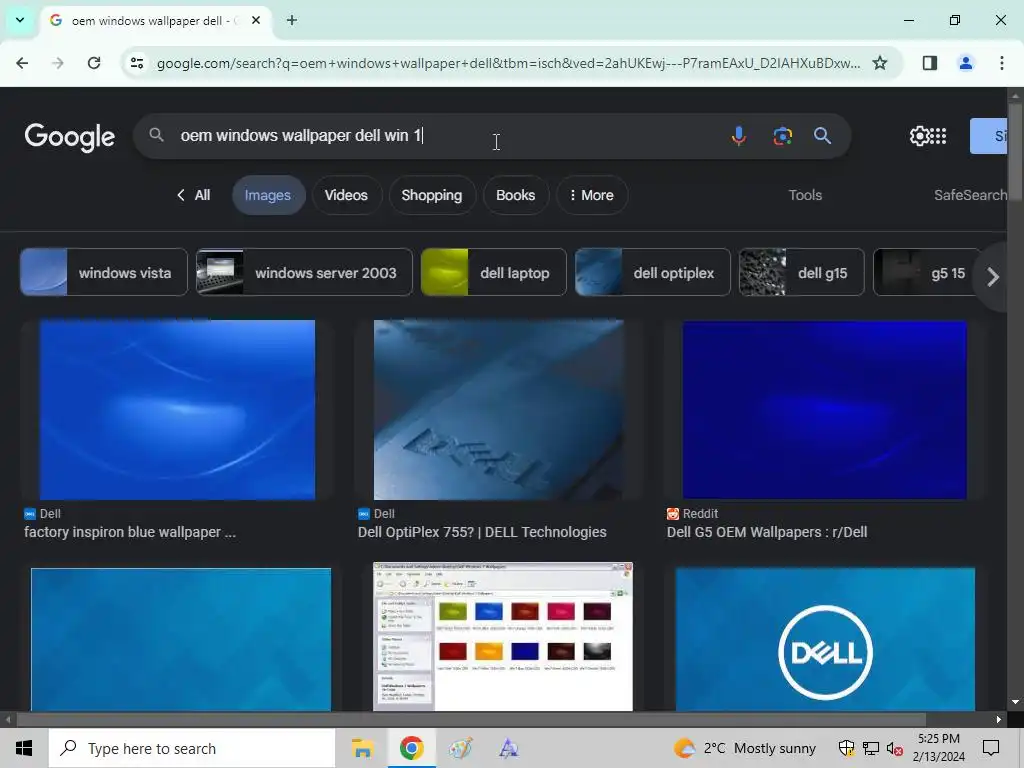1024x768 pixels.
Task: Filter by windows vista chip
Action: pos(104,272)
